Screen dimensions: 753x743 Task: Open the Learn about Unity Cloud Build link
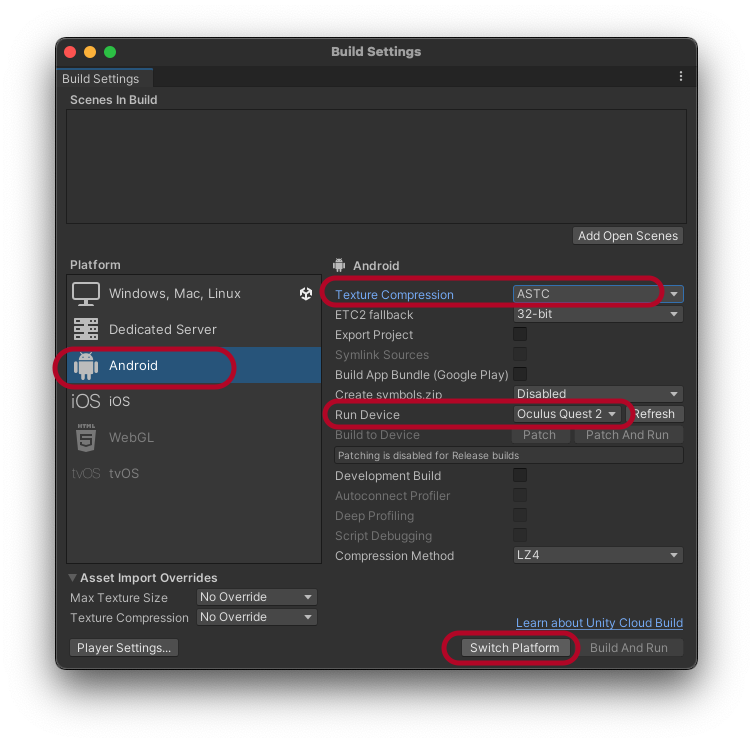pos(599,623)
